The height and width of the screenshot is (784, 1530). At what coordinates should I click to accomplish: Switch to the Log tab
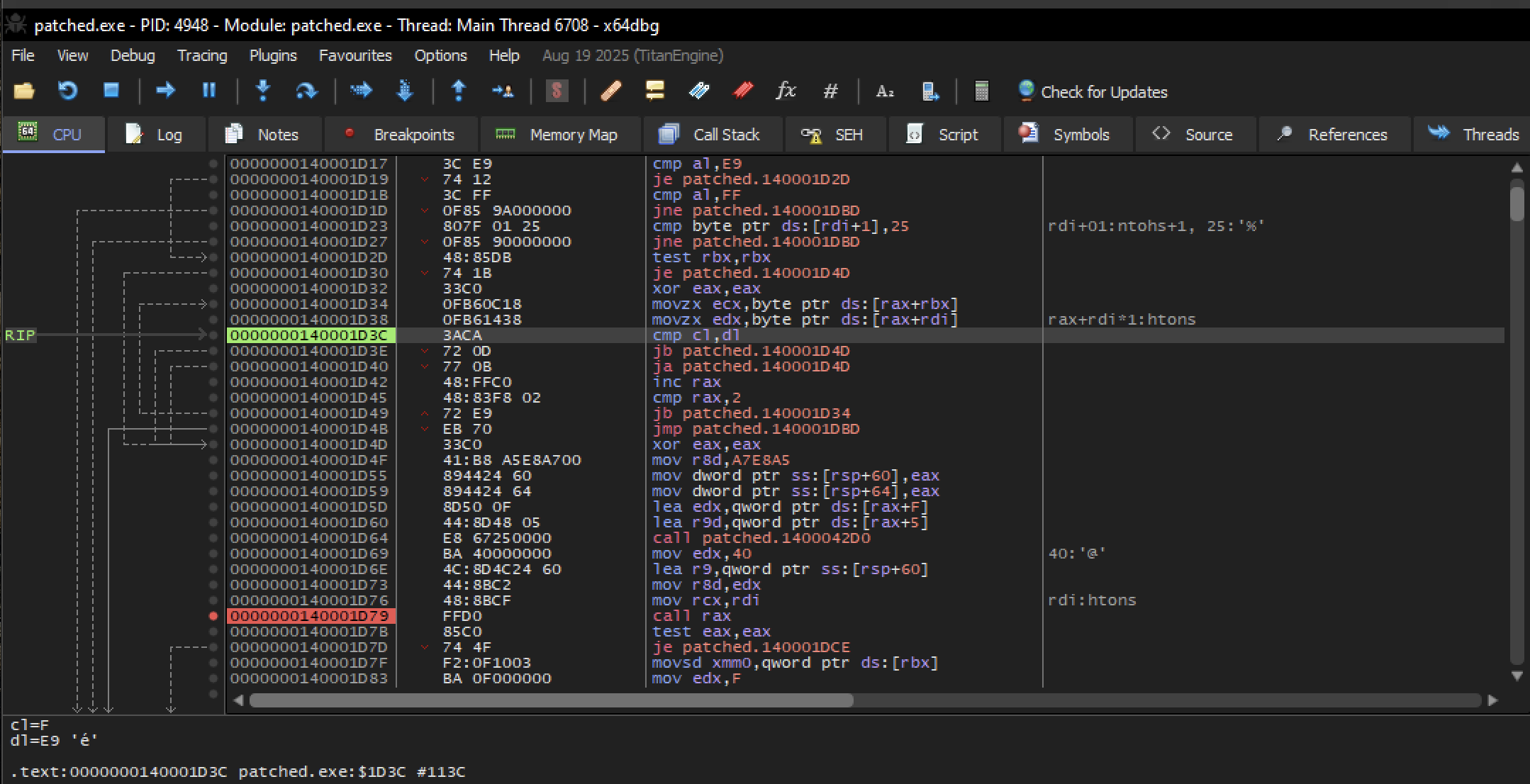tap(155, 135)
